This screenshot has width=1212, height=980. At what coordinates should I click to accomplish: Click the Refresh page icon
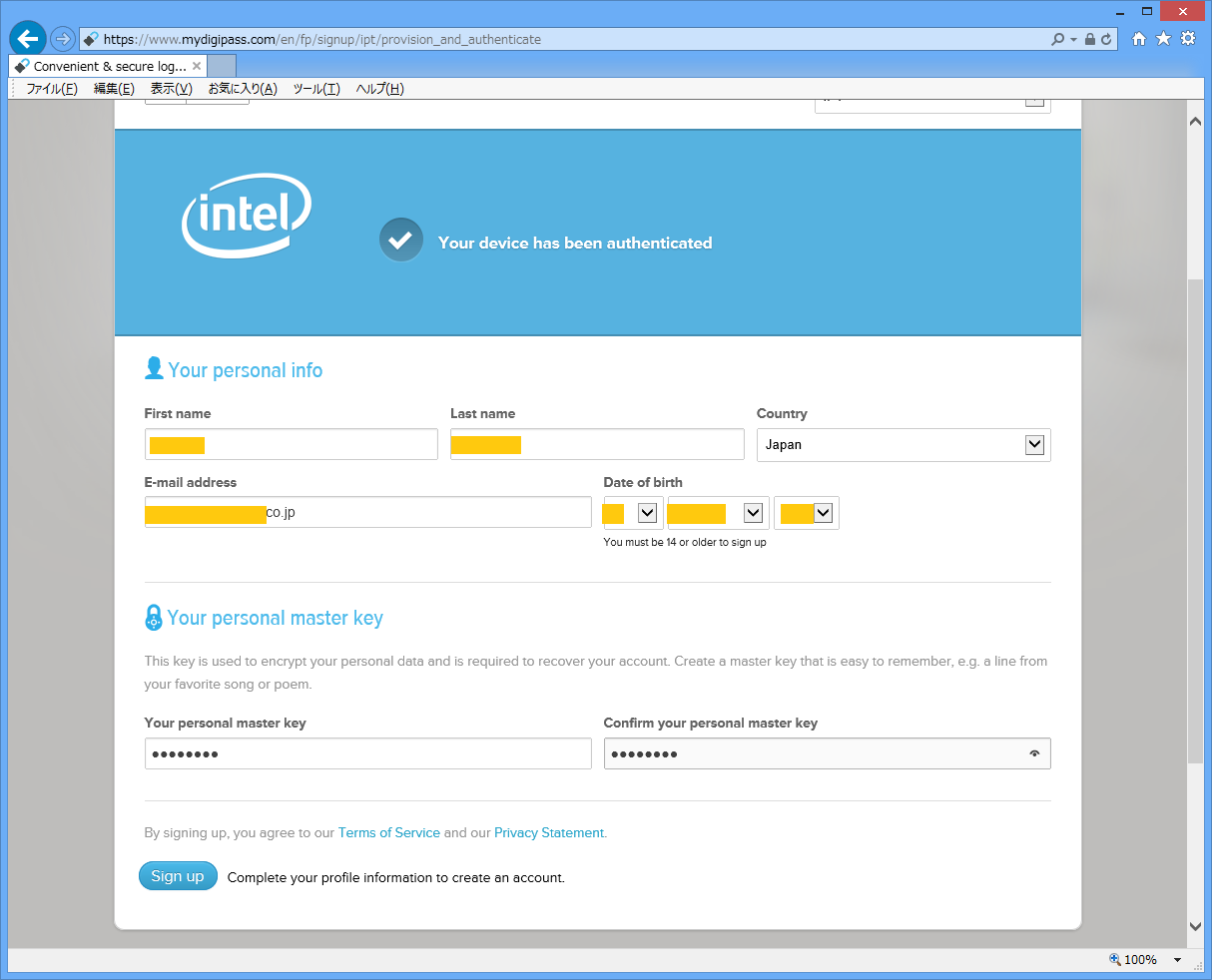[1106, 39]
